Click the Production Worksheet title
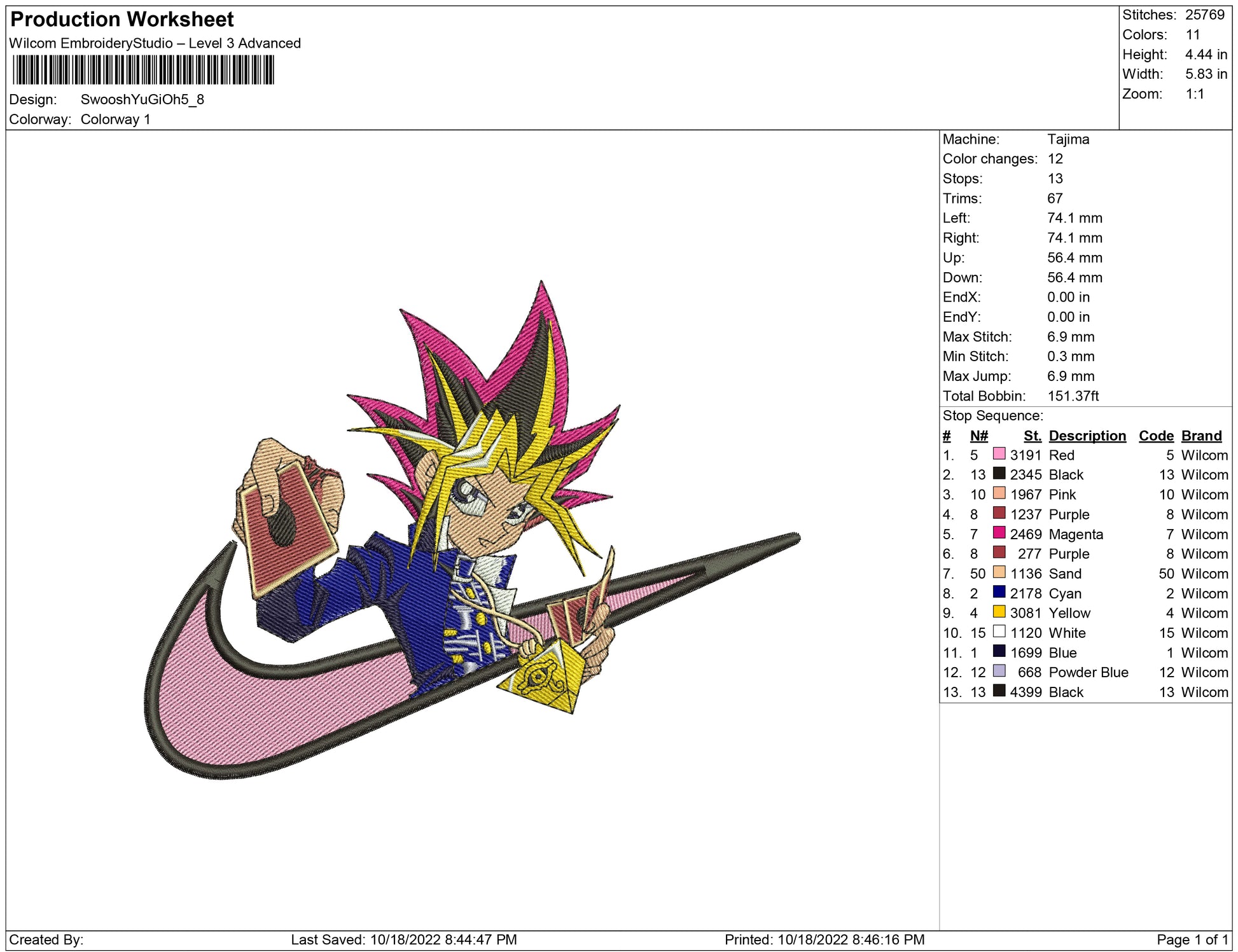1238x952 pixels. coord(122,20)
